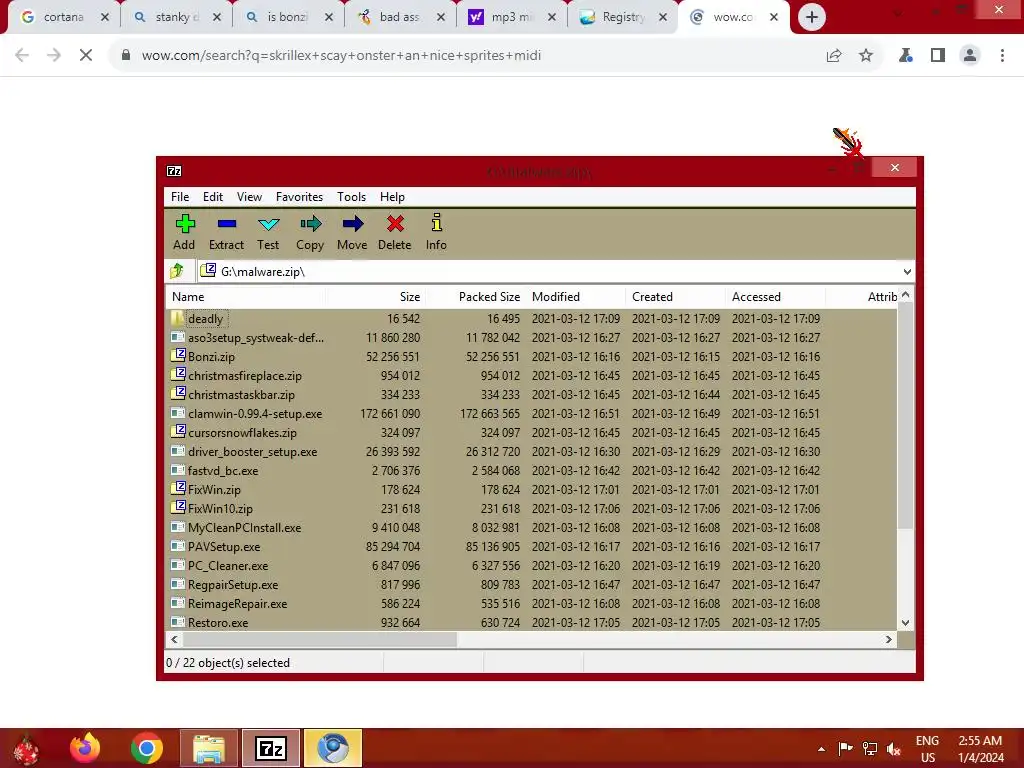This screenshot has height=768, width=1024.
Task: Bookmark this page star icon
Action: 866,56
